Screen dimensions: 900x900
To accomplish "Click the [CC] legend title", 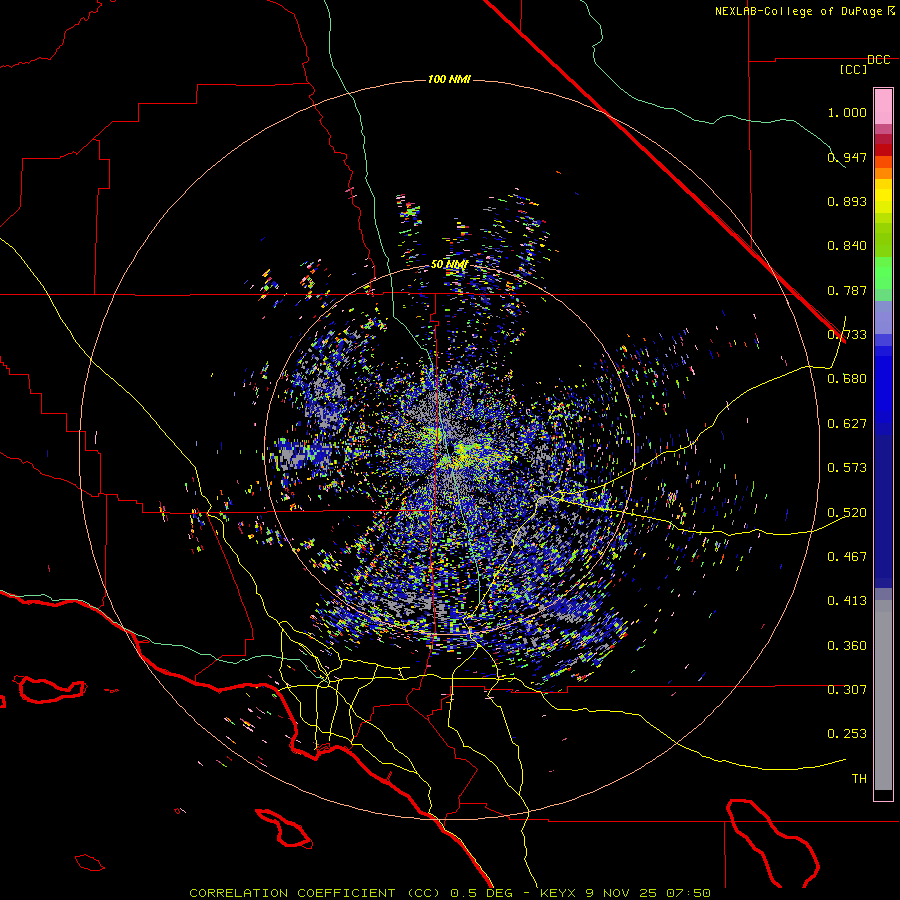I will coord(853,69).
